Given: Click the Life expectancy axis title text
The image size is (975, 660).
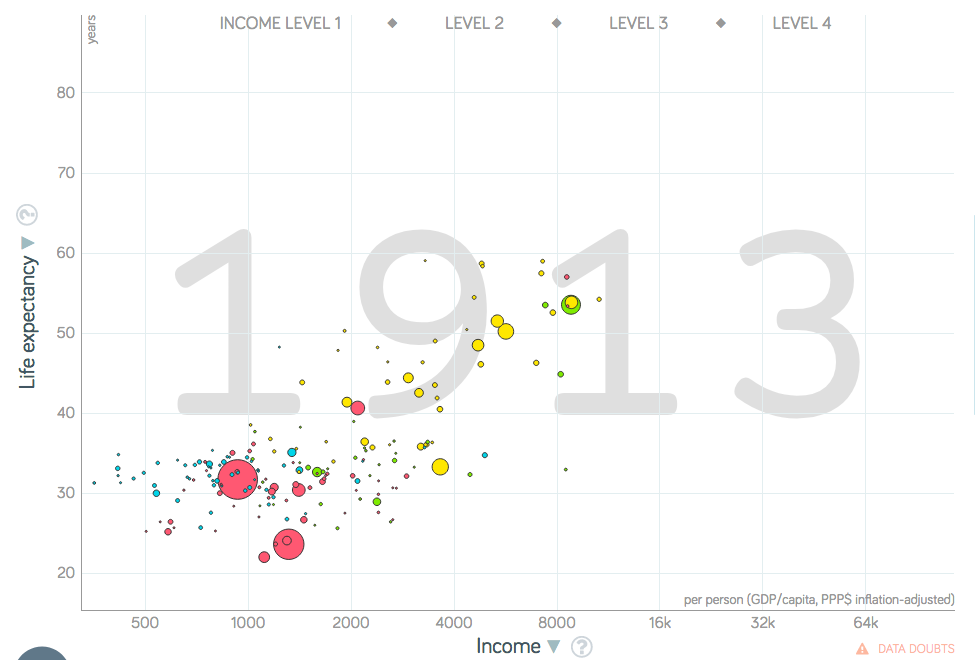Looking at the screenshot, I should click(x=28, y=322).
